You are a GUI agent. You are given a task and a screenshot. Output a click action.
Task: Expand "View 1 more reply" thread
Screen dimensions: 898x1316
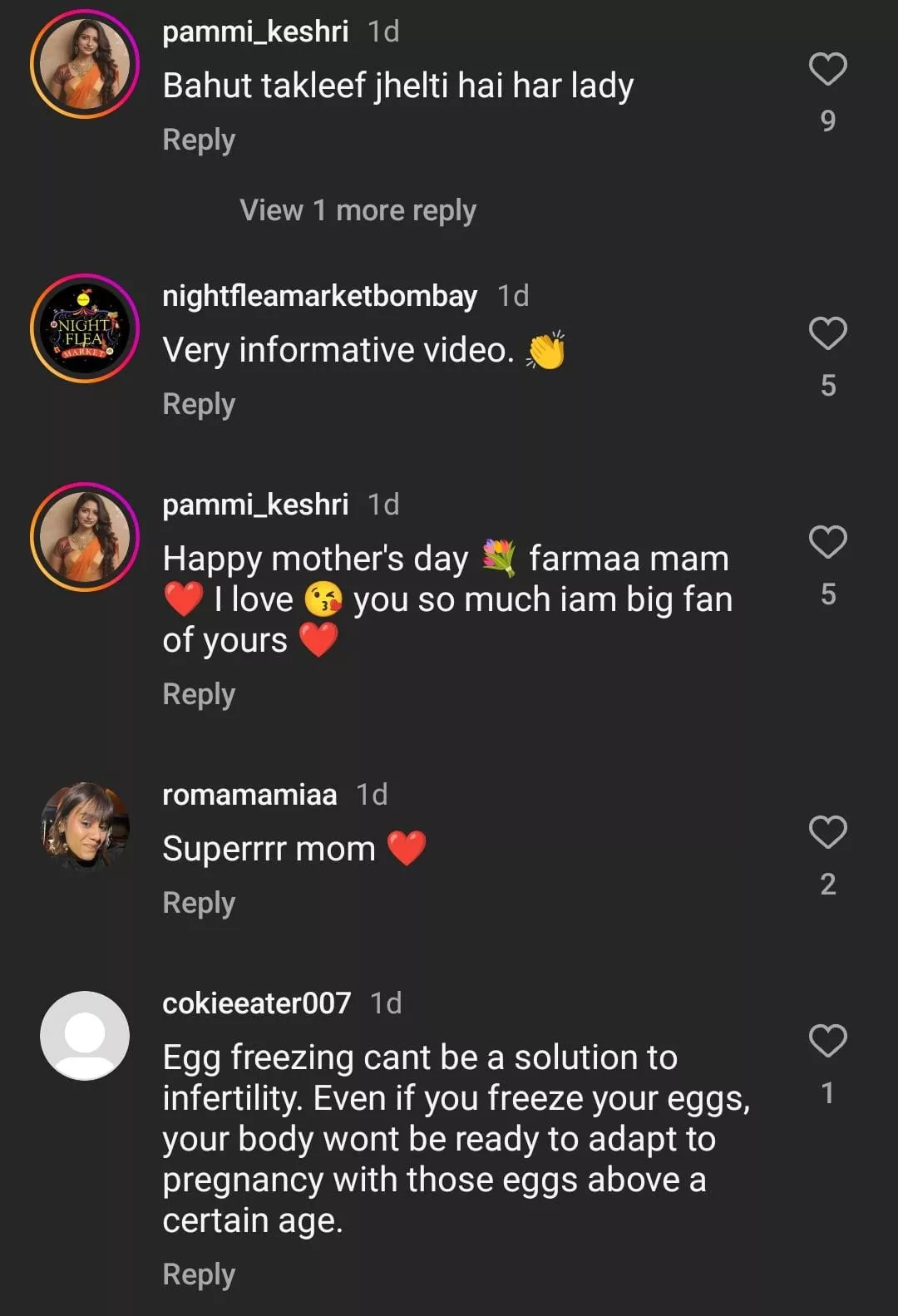click(x=358, y=210)
